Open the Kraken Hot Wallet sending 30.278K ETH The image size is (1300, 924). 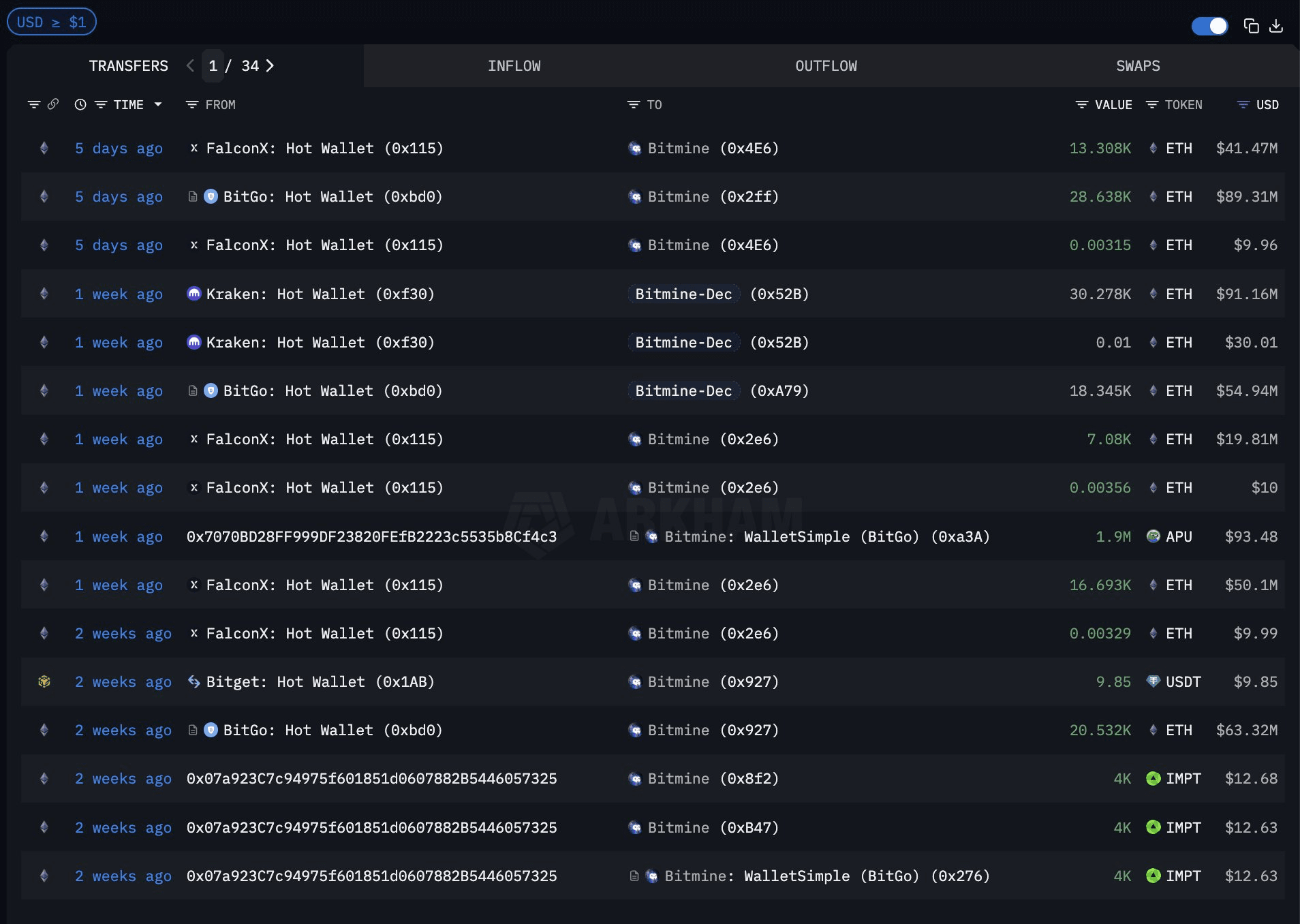tap(320, 294)
